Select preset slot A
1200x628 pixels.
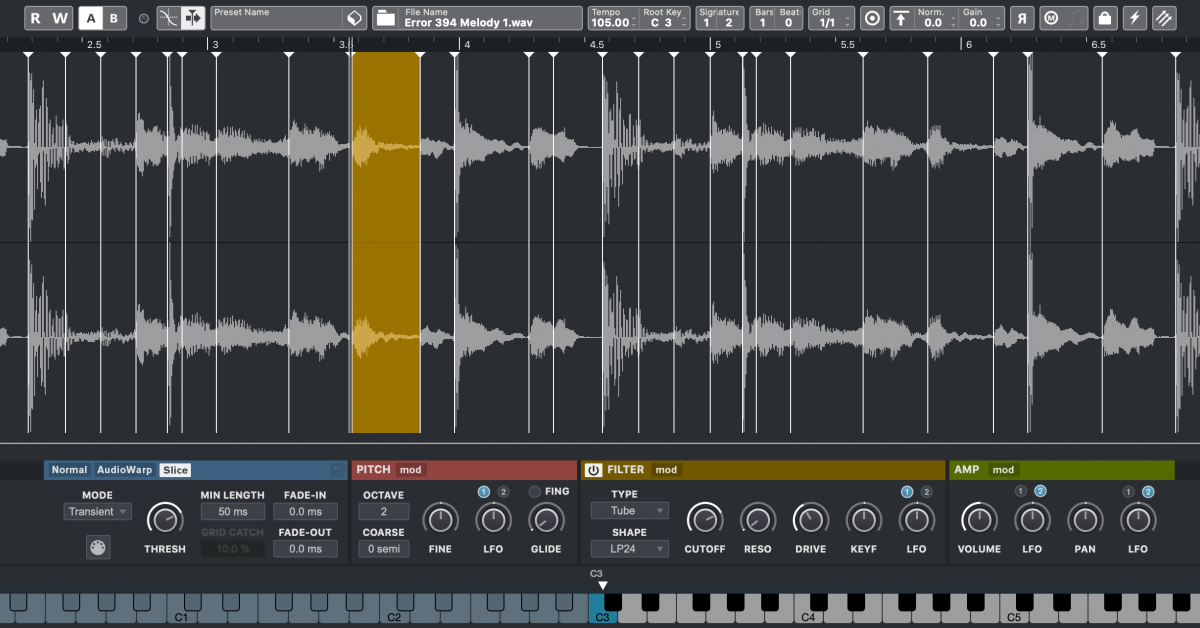[91, 18]
